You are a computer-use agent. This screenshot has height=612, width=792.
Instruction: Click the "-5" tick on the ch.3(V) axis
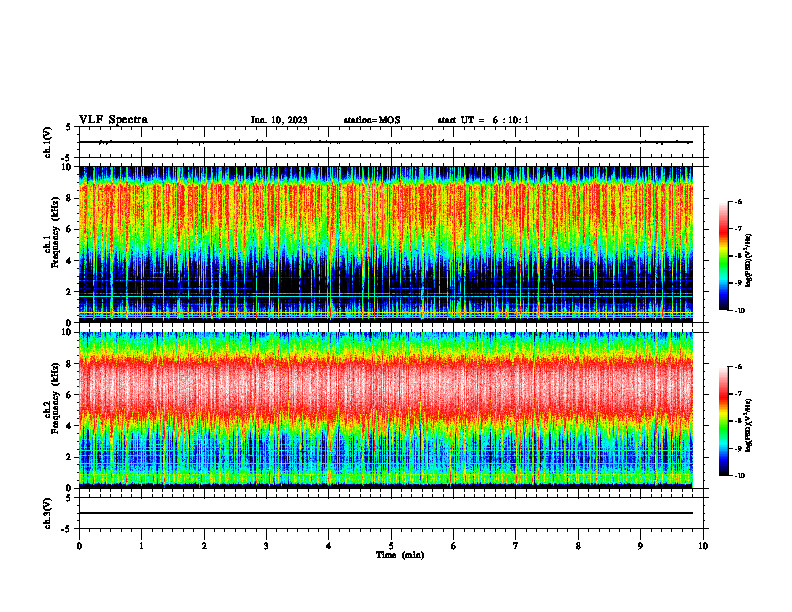tap(67, 529)
